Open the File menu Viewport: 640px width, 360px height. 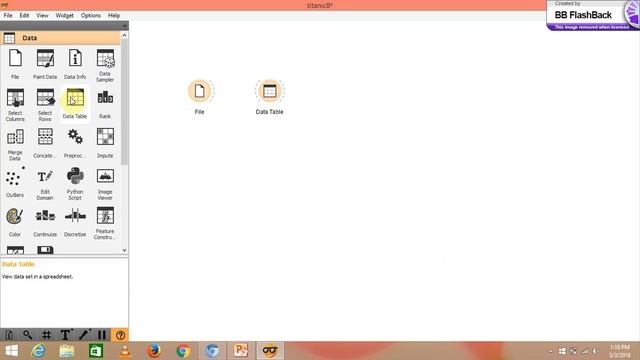click(8, 16)
